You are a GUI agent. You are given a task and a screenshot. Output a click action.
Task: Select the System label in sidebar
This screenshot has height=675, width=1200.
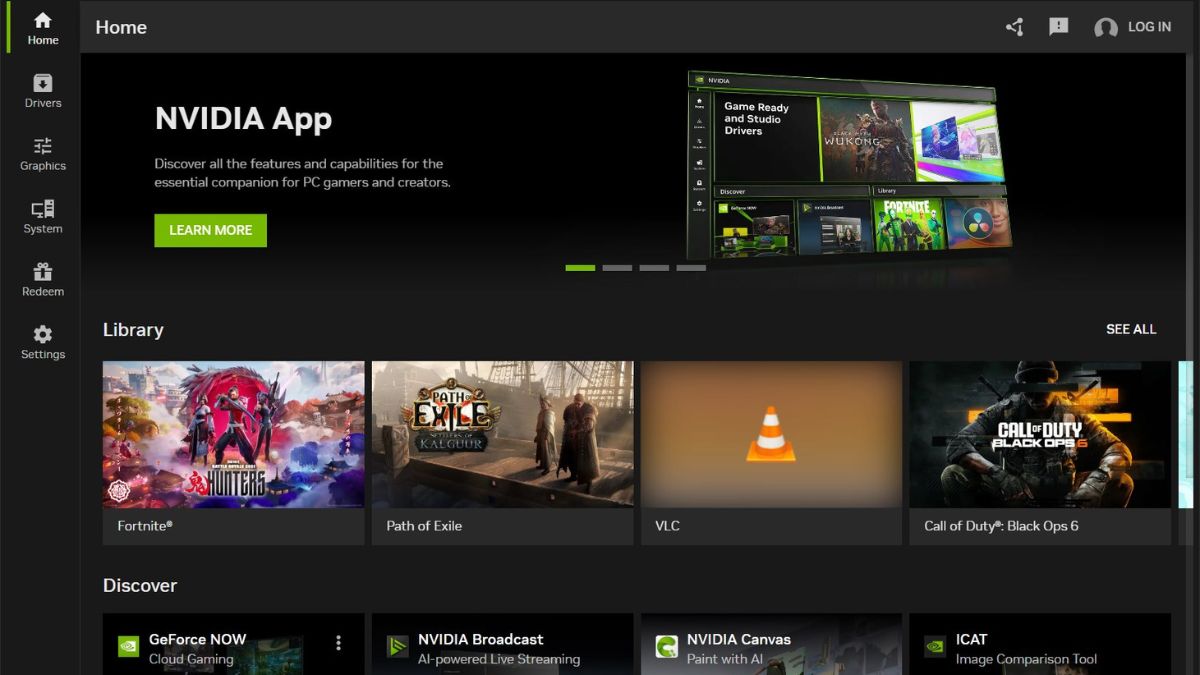click(x=43, y=229)
